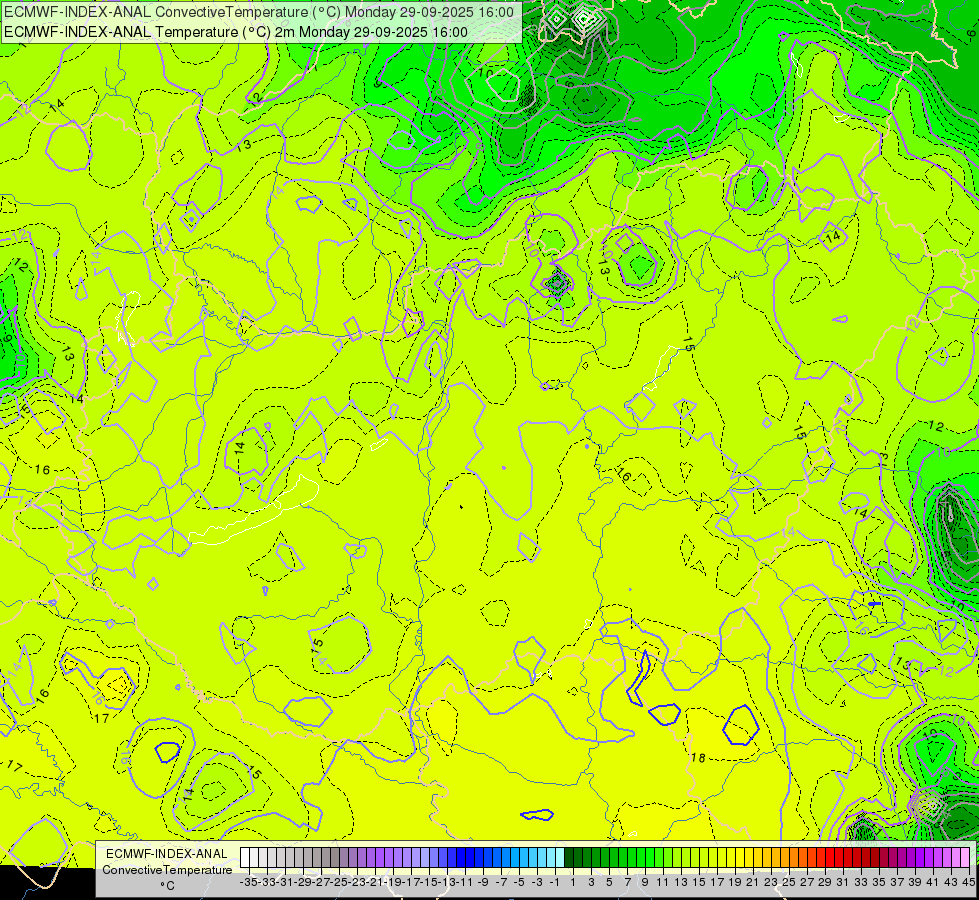Click the -35 legend scale value
Viewport: 979px width, 900px height.
click(249, 883)
